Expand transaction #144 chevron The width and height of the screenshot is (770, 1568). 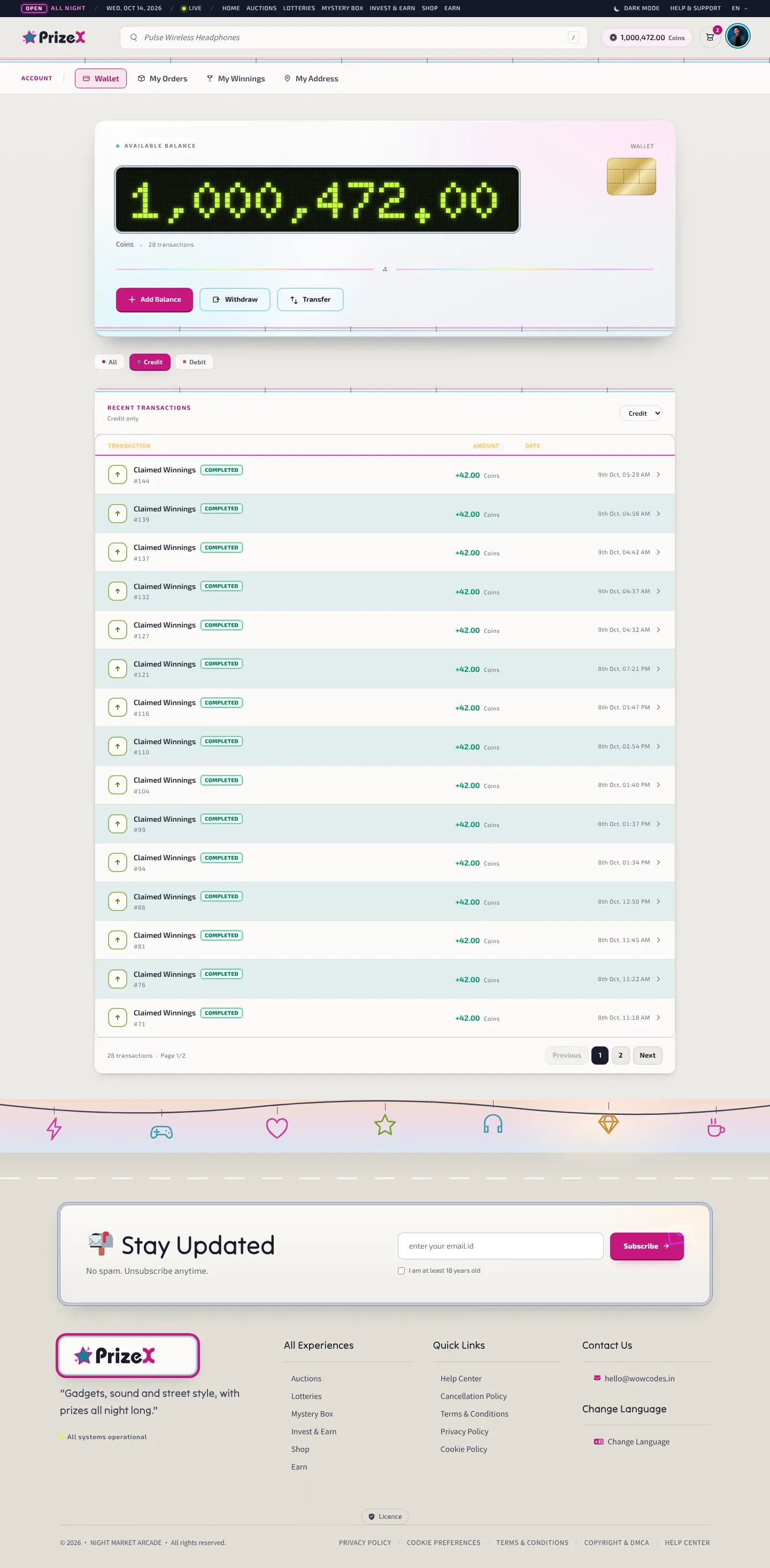click(x=658, y=475)
